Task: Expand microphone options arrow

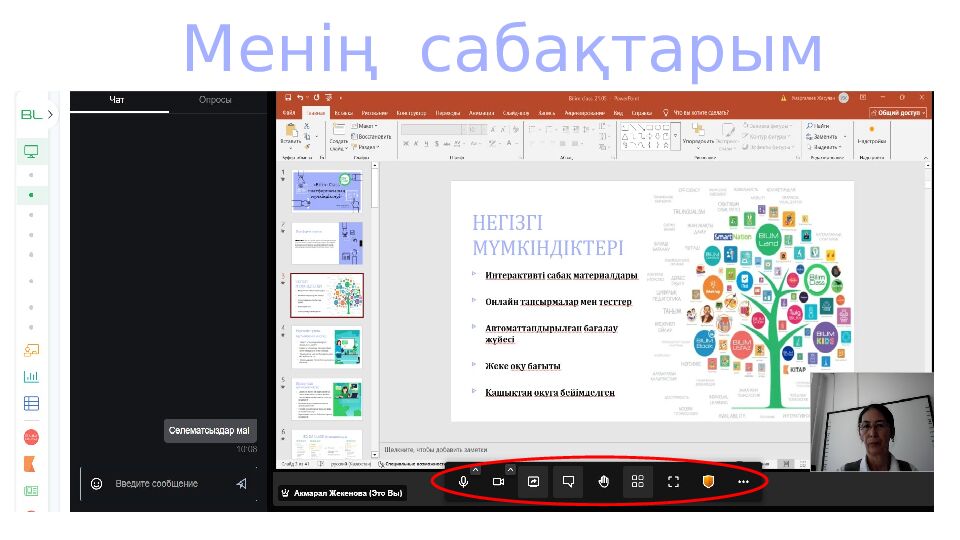Action: (x=475, y=469)
